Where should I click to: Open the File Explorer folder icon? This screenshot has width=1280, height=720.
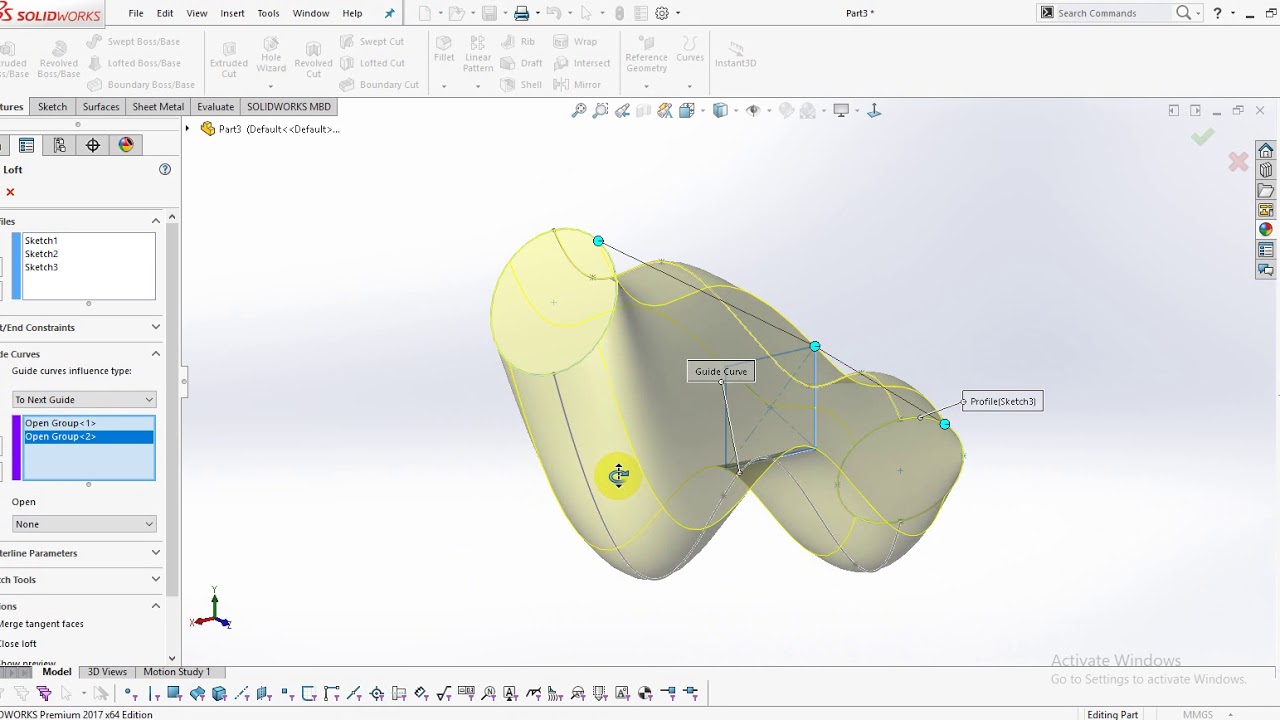pyautogui.click(x=1266, y=191)
